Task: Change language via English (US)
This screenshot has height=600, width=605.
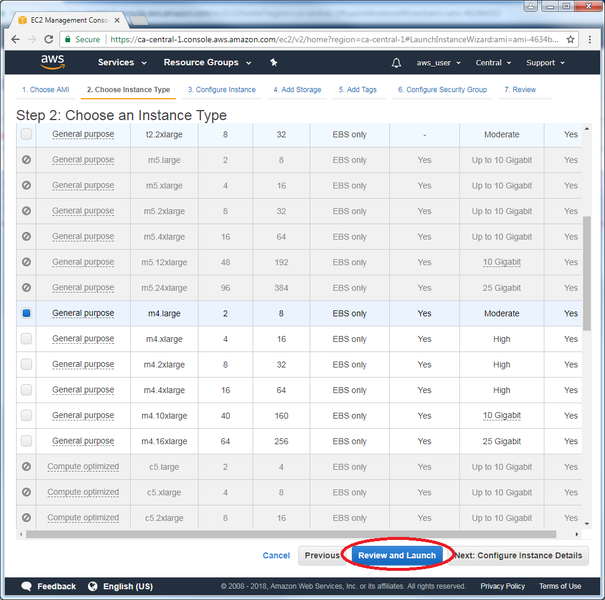Action: pyautogui.click(x=128, y=586)
